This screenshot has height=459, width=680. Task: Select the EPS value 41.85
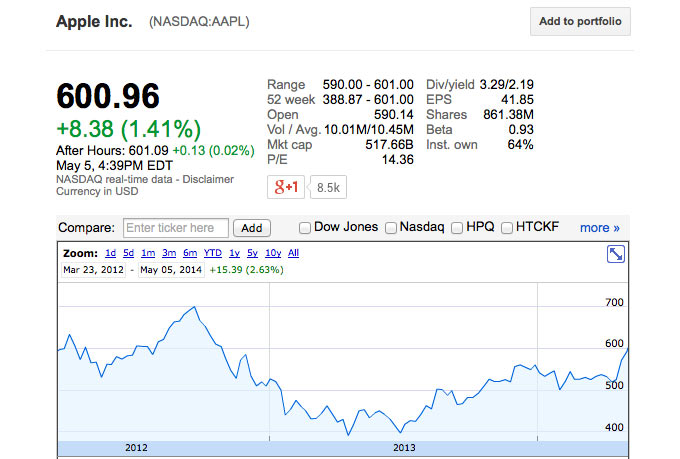(517, 99)
